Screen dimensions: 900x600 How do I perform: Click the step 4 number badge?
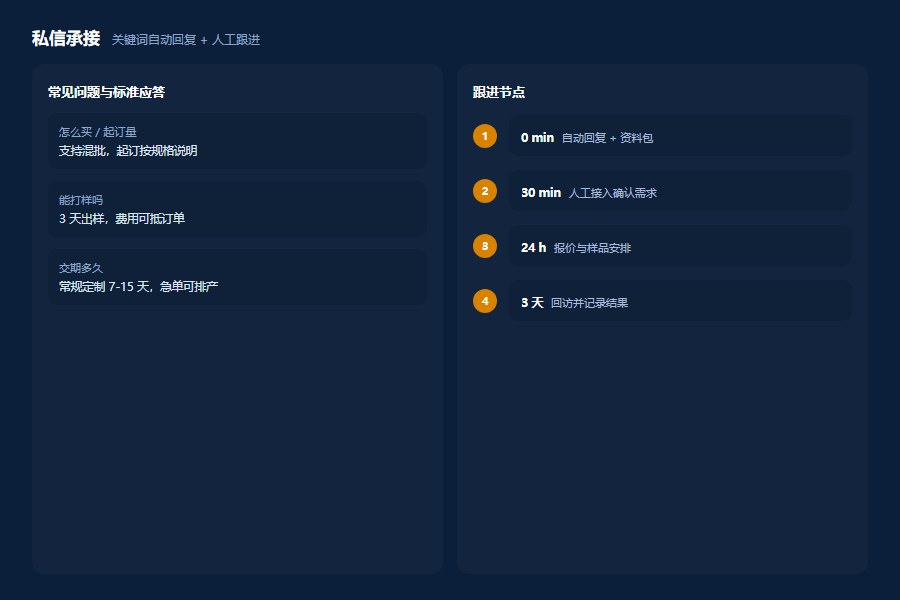coord(485,301)
